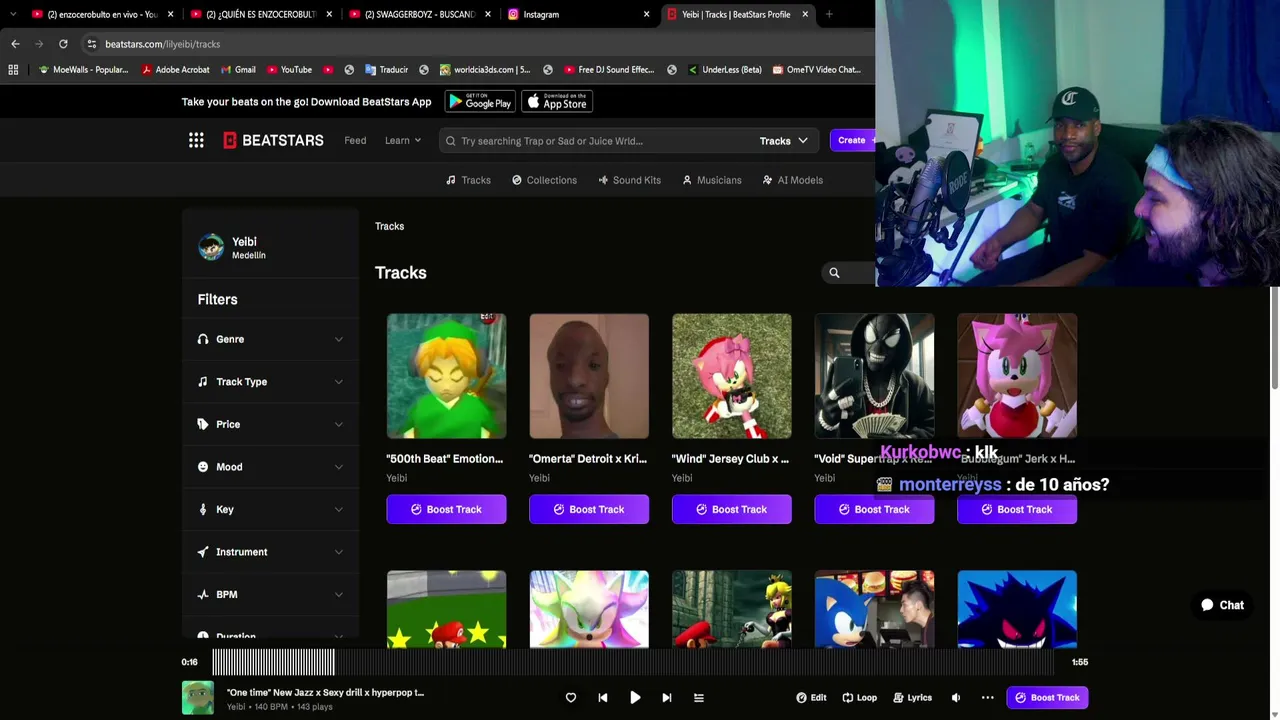This screenshot has width=1280, height=720.
Task: Open the tab search dropdown arrow in the browser
Action: pos(13,14)
